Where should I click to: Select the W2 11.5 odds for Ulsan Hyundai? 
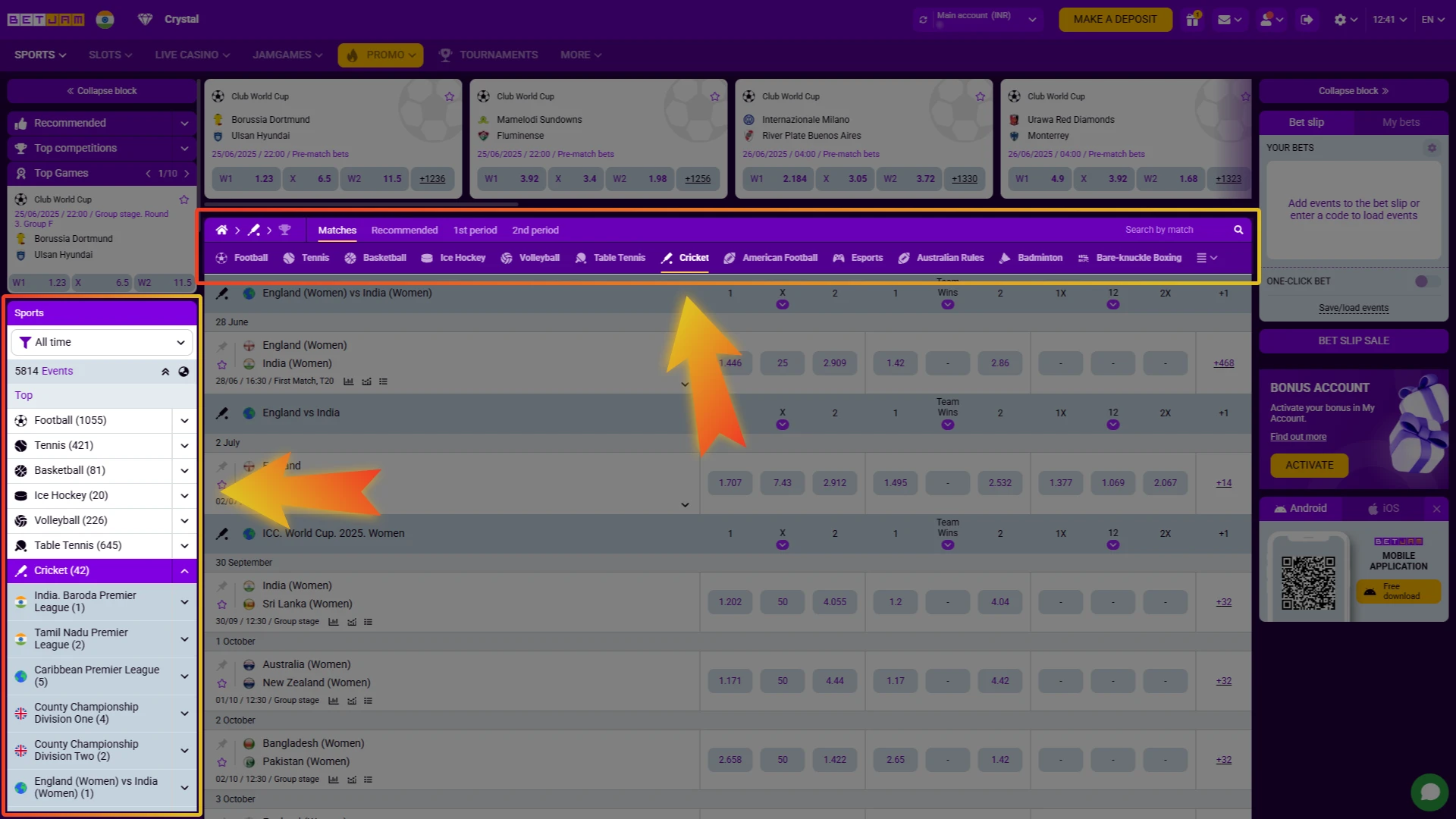[x=375, y=179]
